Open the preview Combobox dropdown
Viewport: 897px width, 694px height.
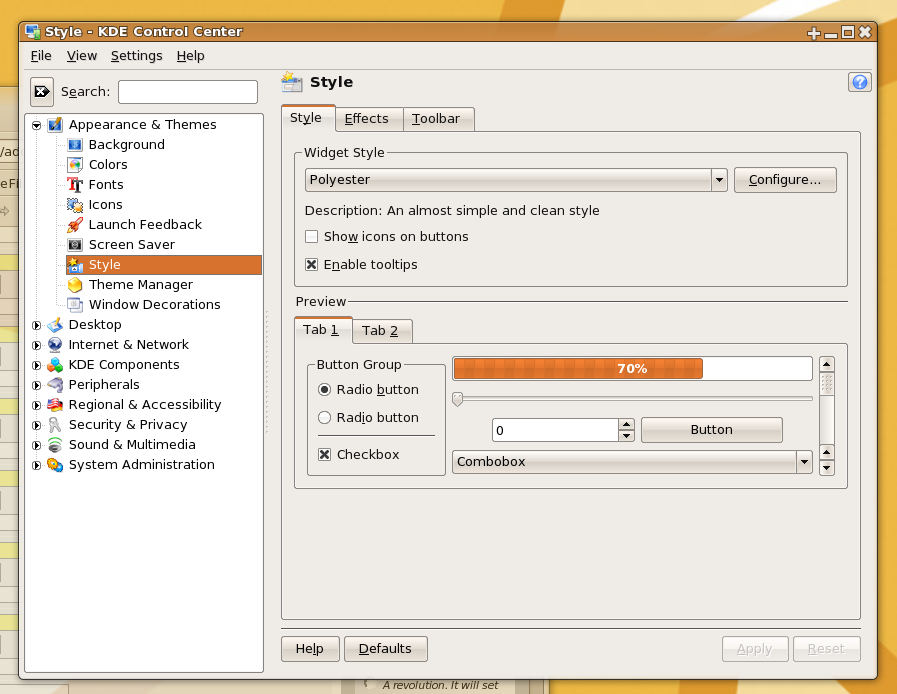tap(804, 462)
